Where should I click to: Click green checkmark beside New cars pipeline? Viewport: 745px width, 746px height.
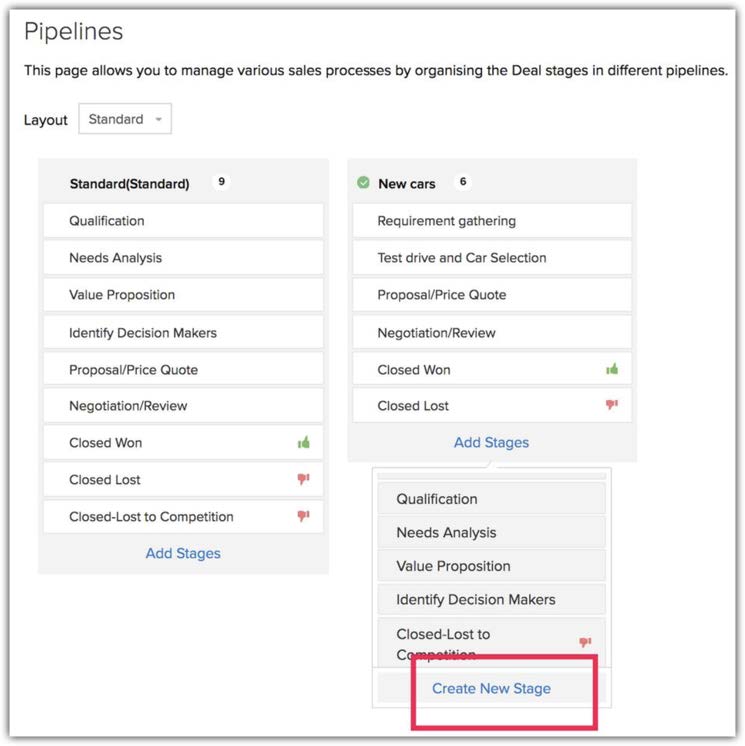coord(363,183)
